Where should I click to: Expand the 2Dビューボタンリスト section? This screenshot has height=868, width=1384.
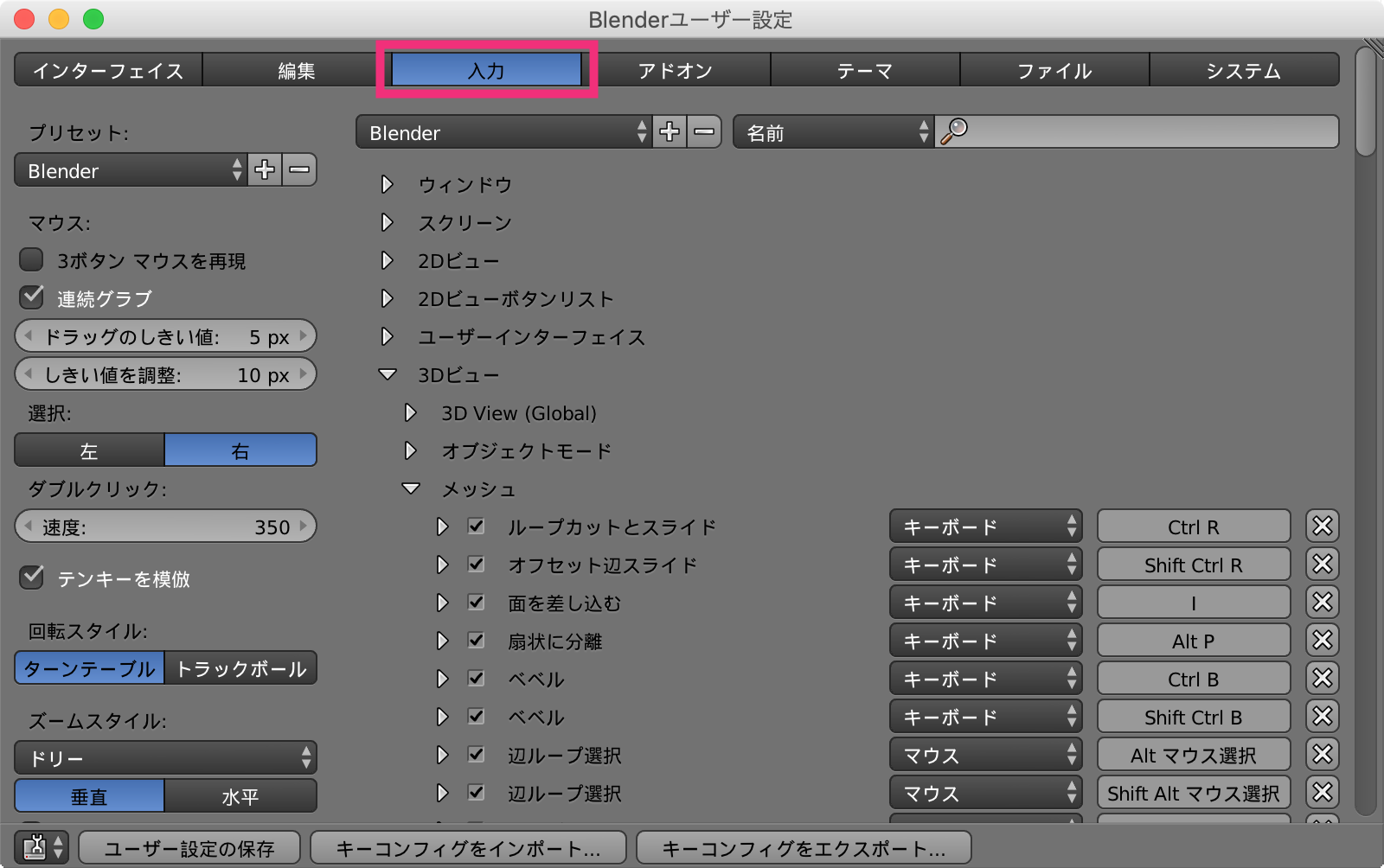tap(388, 298)
